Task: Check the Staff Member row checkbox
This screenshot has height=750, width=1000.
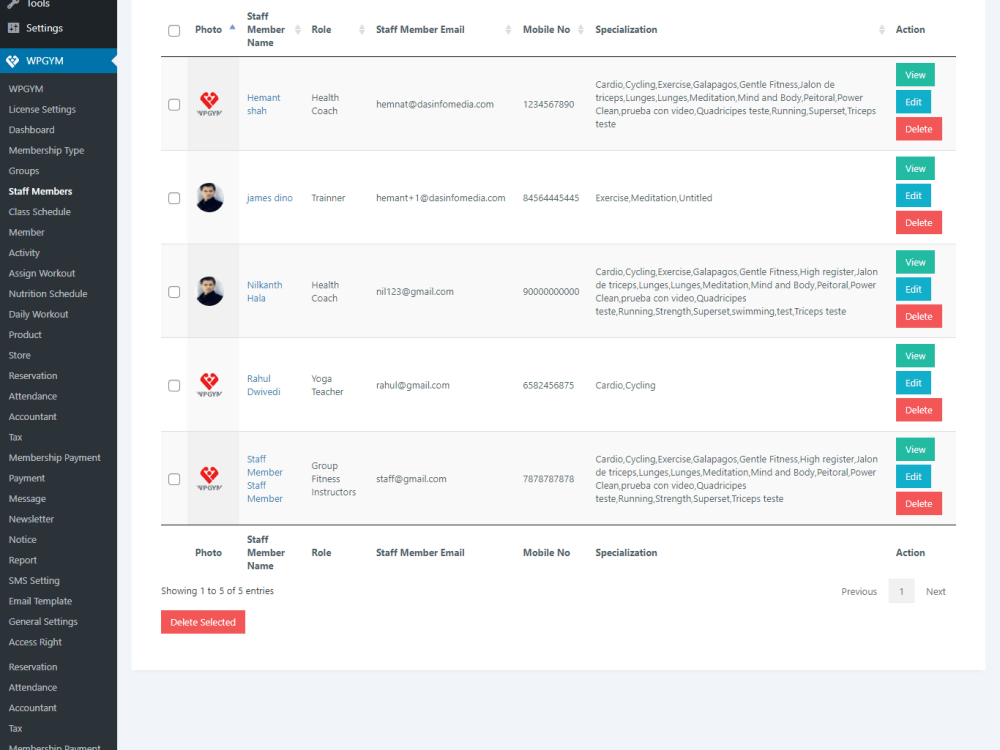Action: [174, 480]
